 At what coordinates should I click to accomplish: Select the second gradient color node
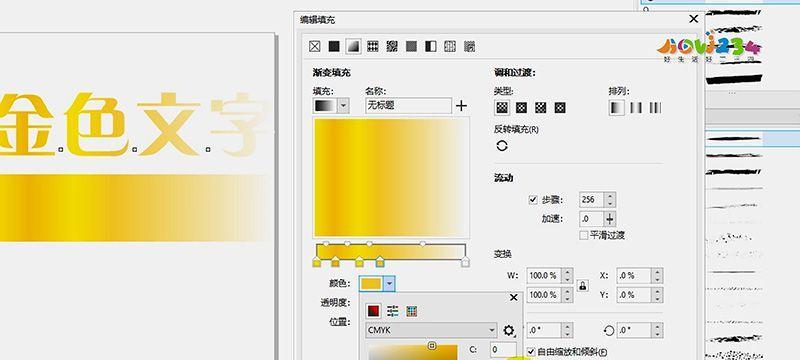tap(335, 263)
